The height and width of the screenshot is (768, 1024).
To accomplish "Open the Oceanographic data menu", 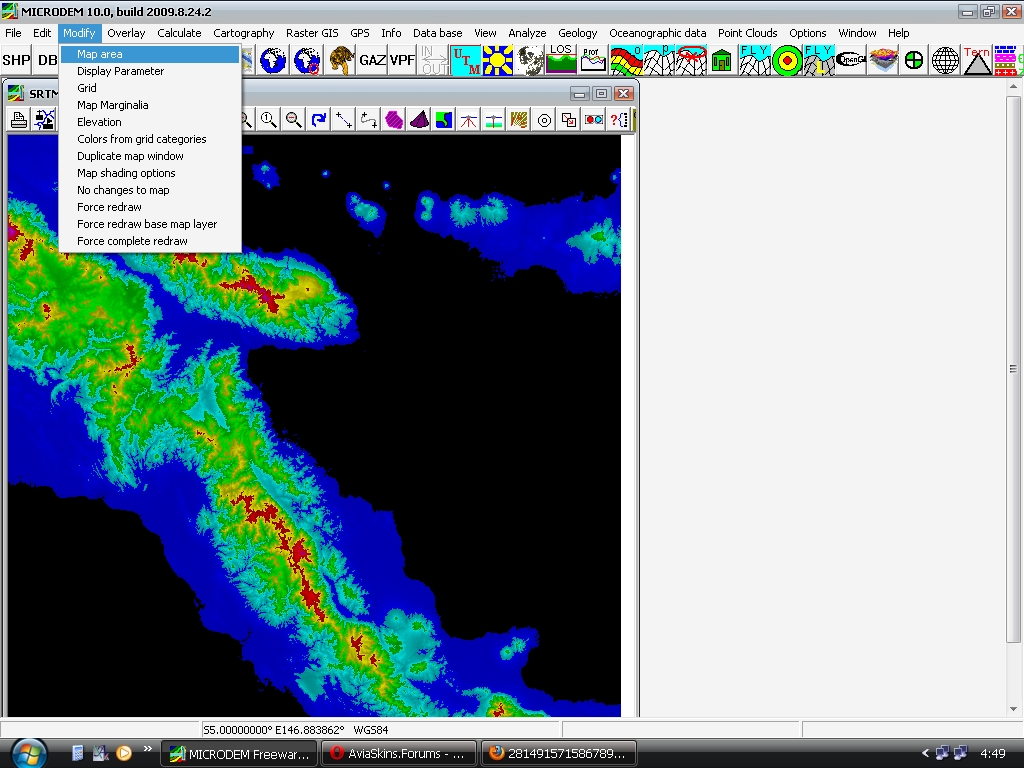I will click(657, 33).
